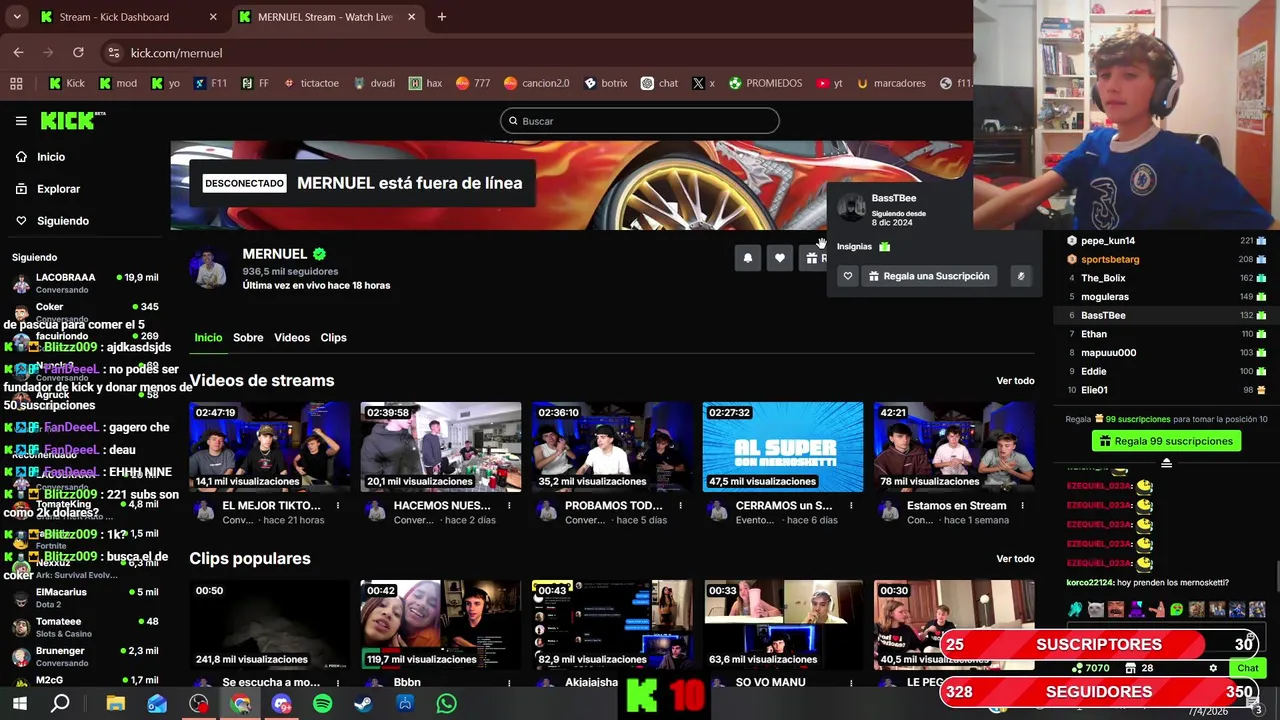1280x720 pixels.
Task: Open options menu for EL MEJOR TIKTO video
Action: coord(338,506)
